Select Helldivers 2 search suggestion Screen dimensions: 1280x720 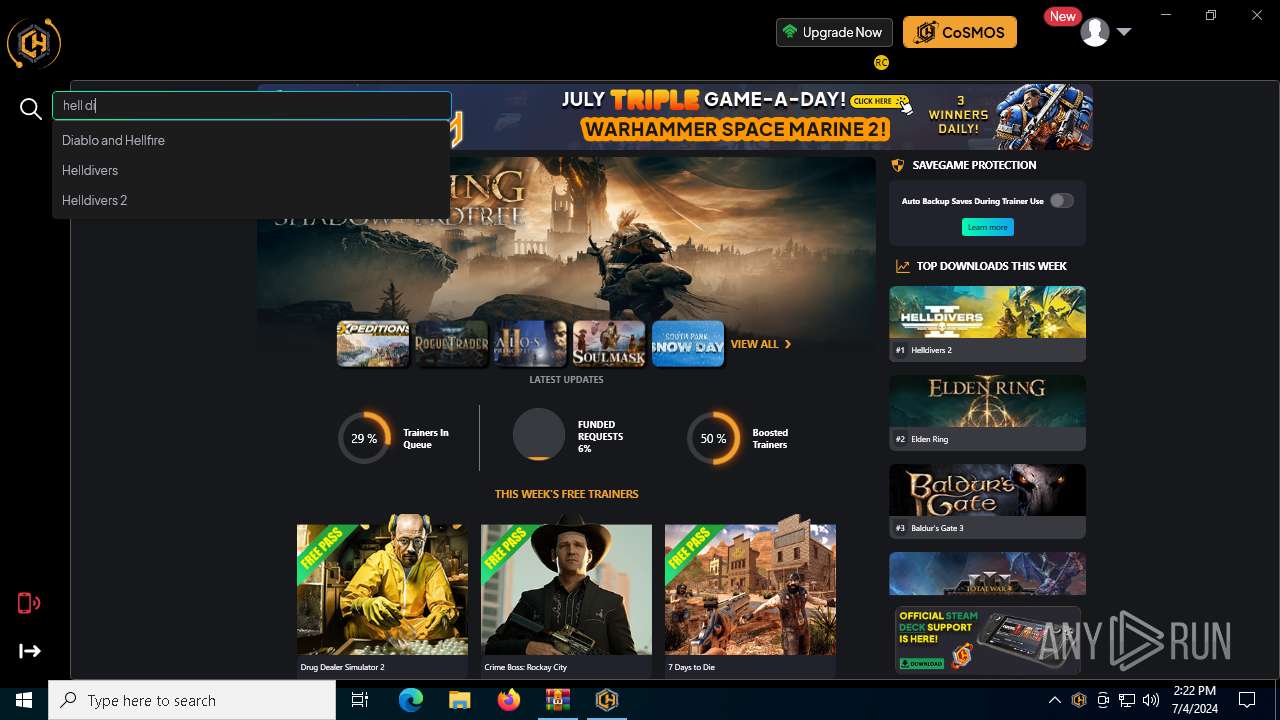point(251,200)
